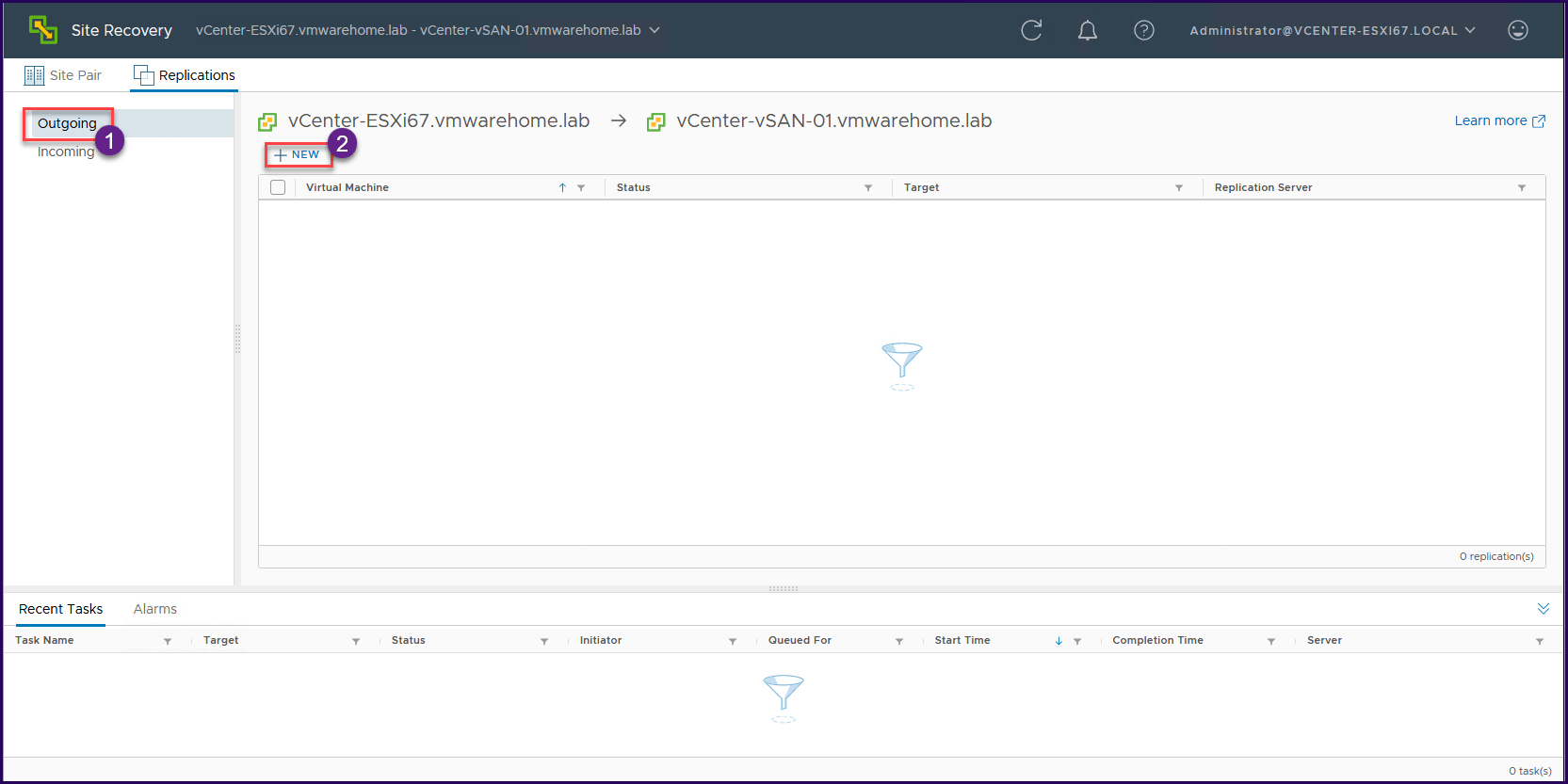
Task: Click the Completion Time column header
Action: coord(1157,640)
